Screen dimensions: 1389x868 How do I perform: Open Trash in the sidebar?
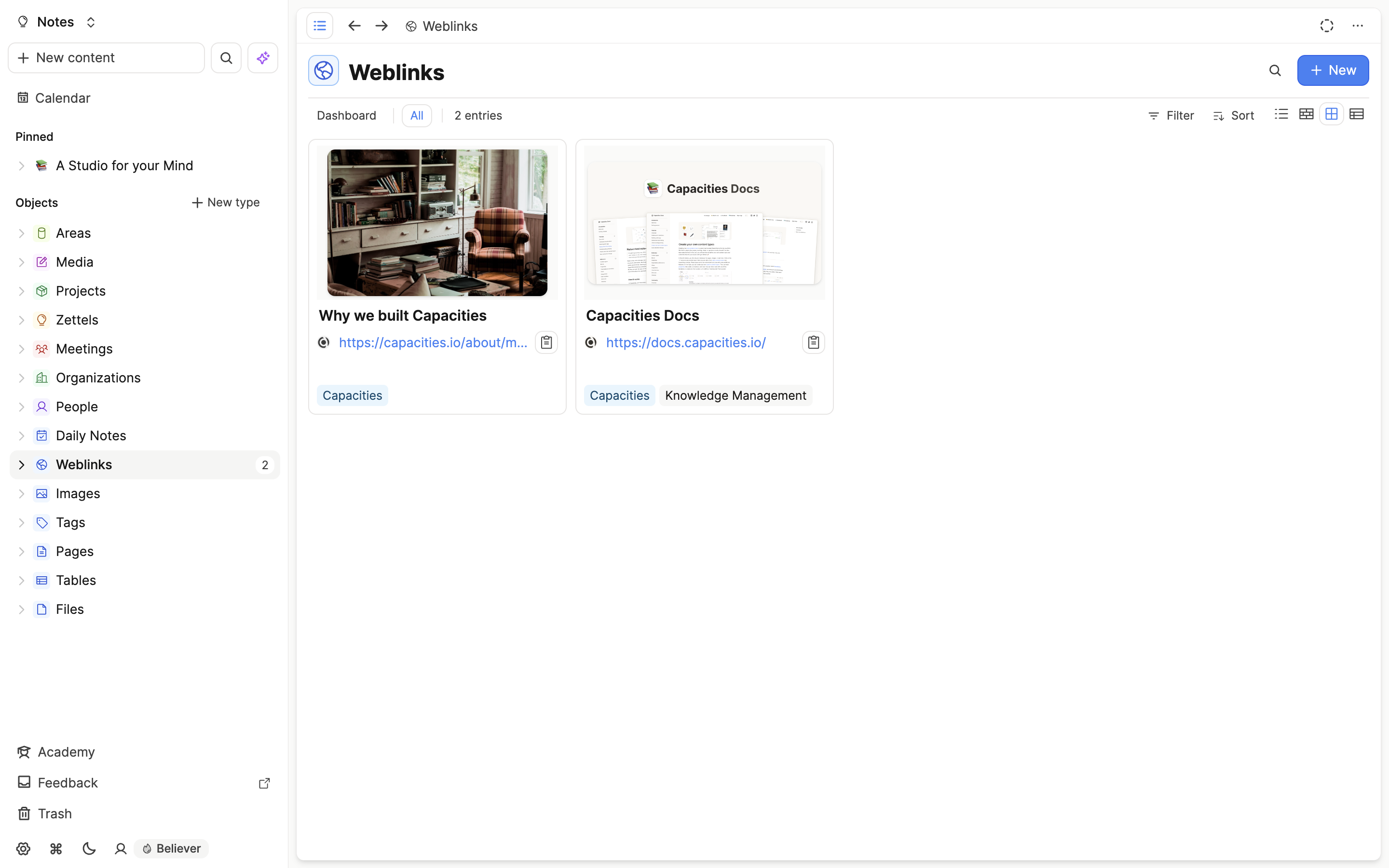[45, 814]
